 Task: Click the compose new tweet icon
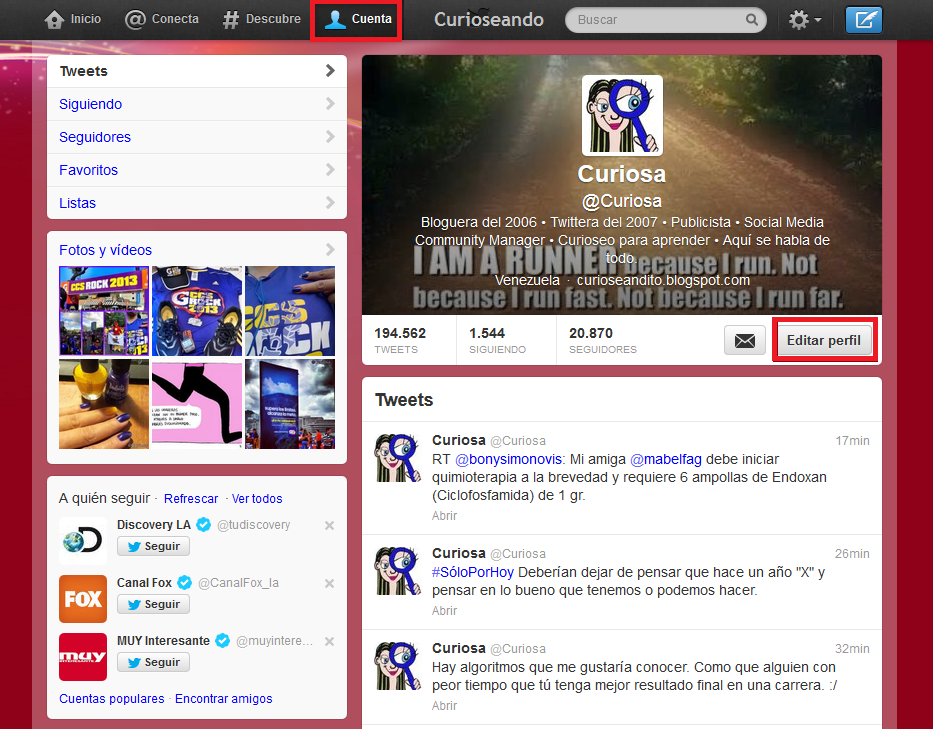tap(863, 19)
